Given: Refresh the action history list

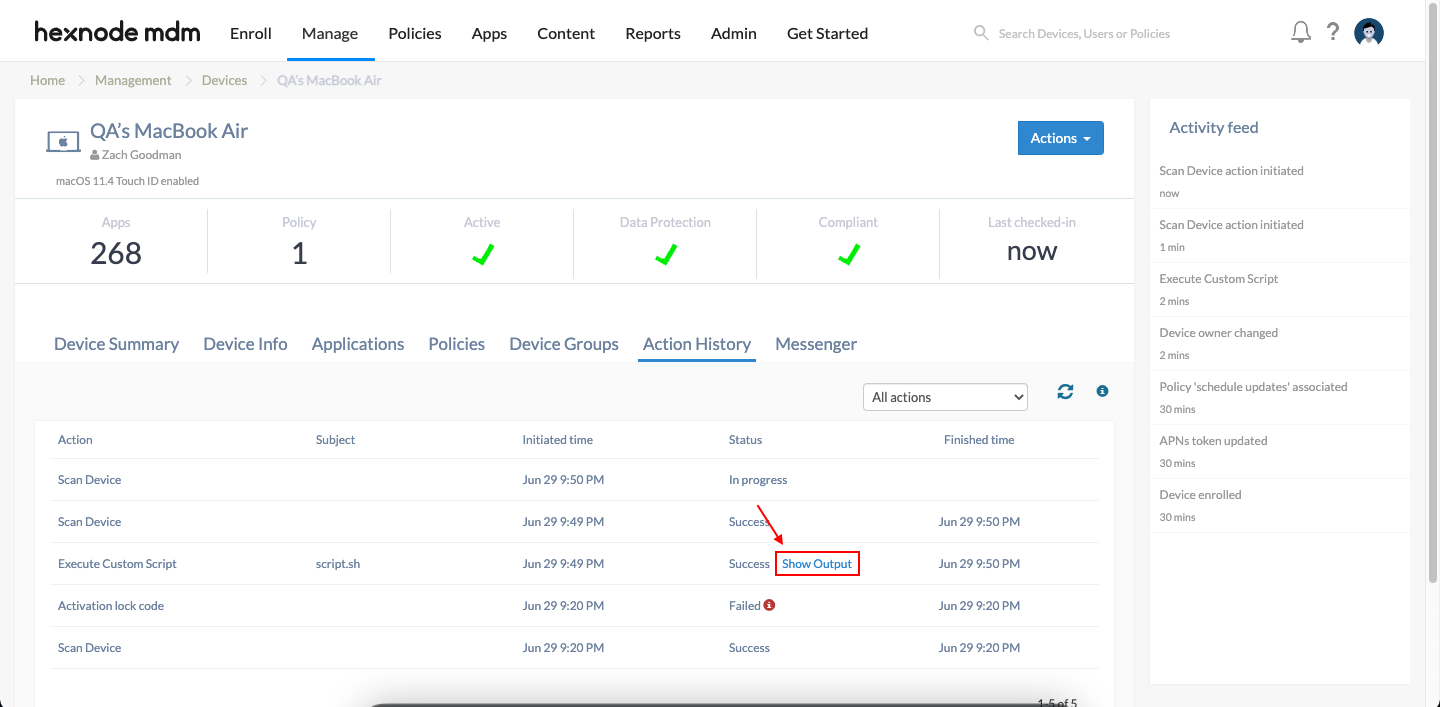Looking at the screenshot, I should [x=1065, y=392].
